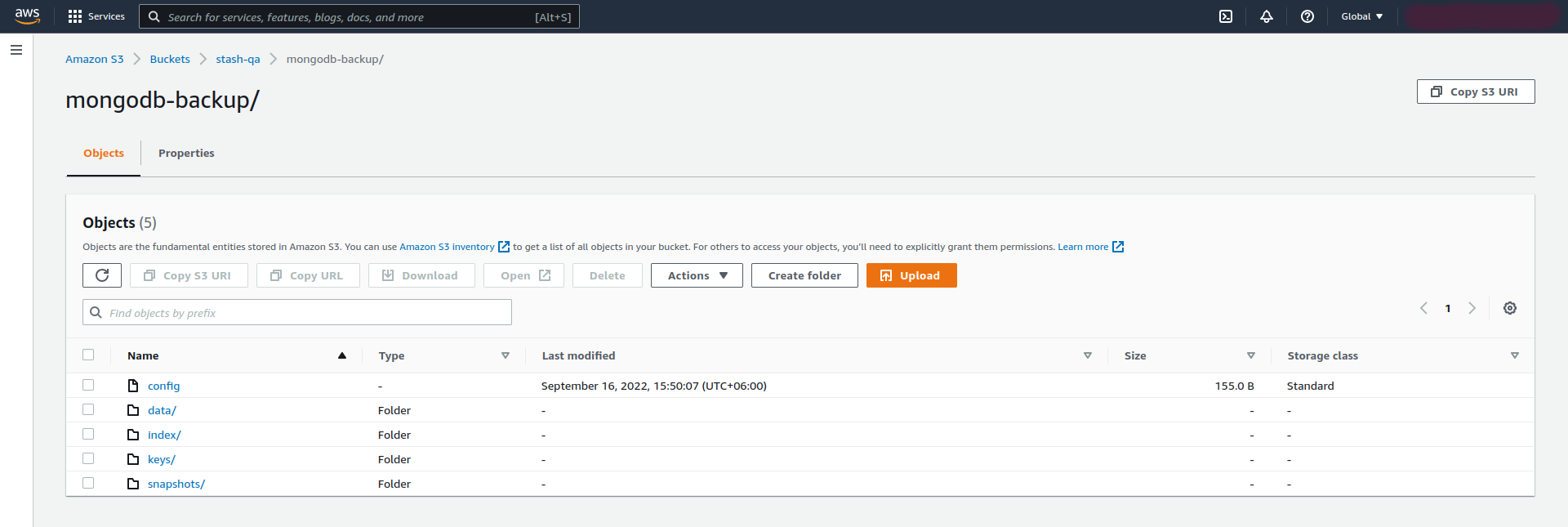Expand the Actions dropdown
Image resolution: width=1568 pixels, height=527 pixels.
point(697,275)
